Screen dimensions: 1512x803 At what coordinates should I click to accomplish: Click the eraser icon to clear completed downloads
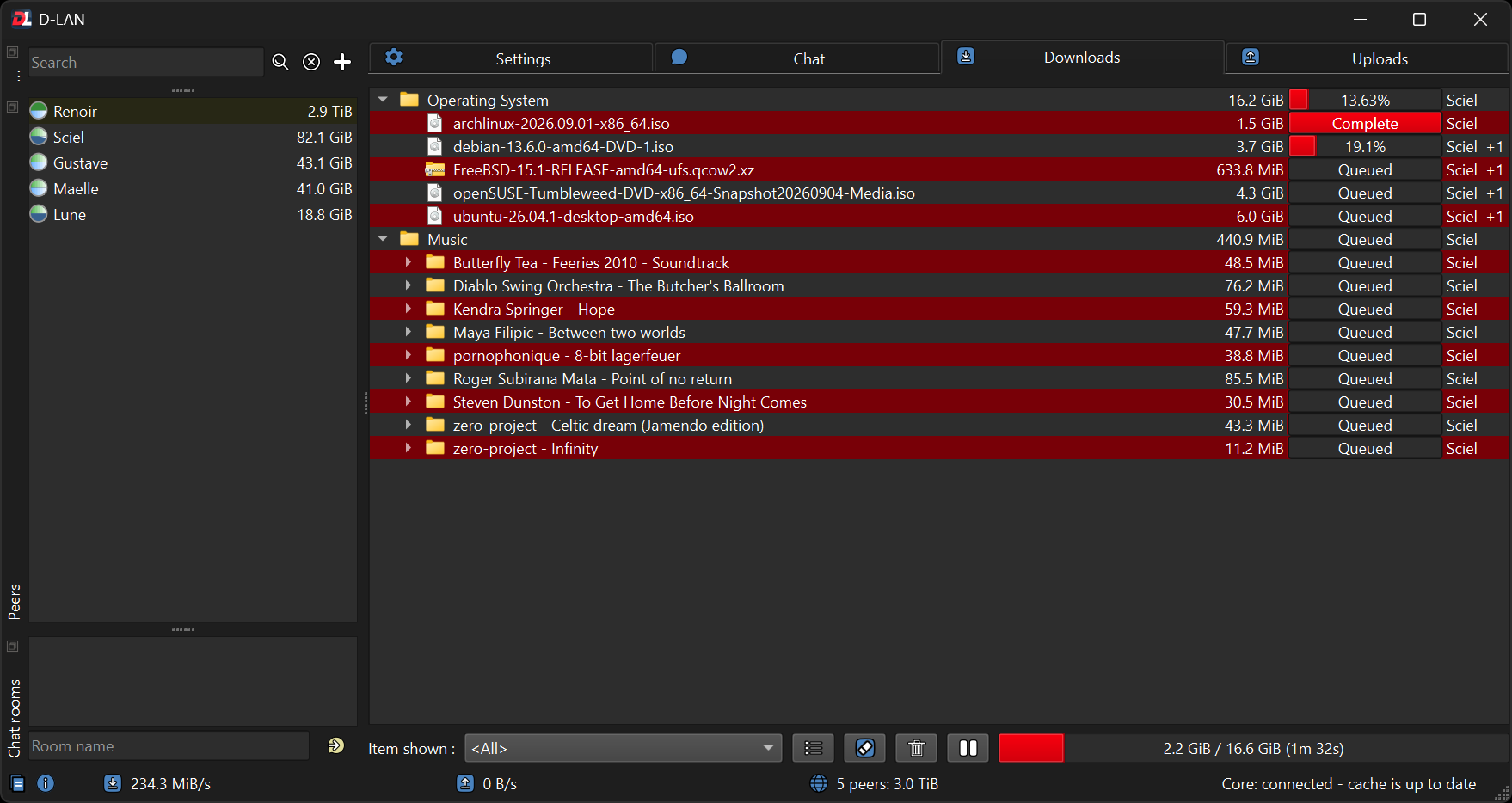[x=865, y=748]
